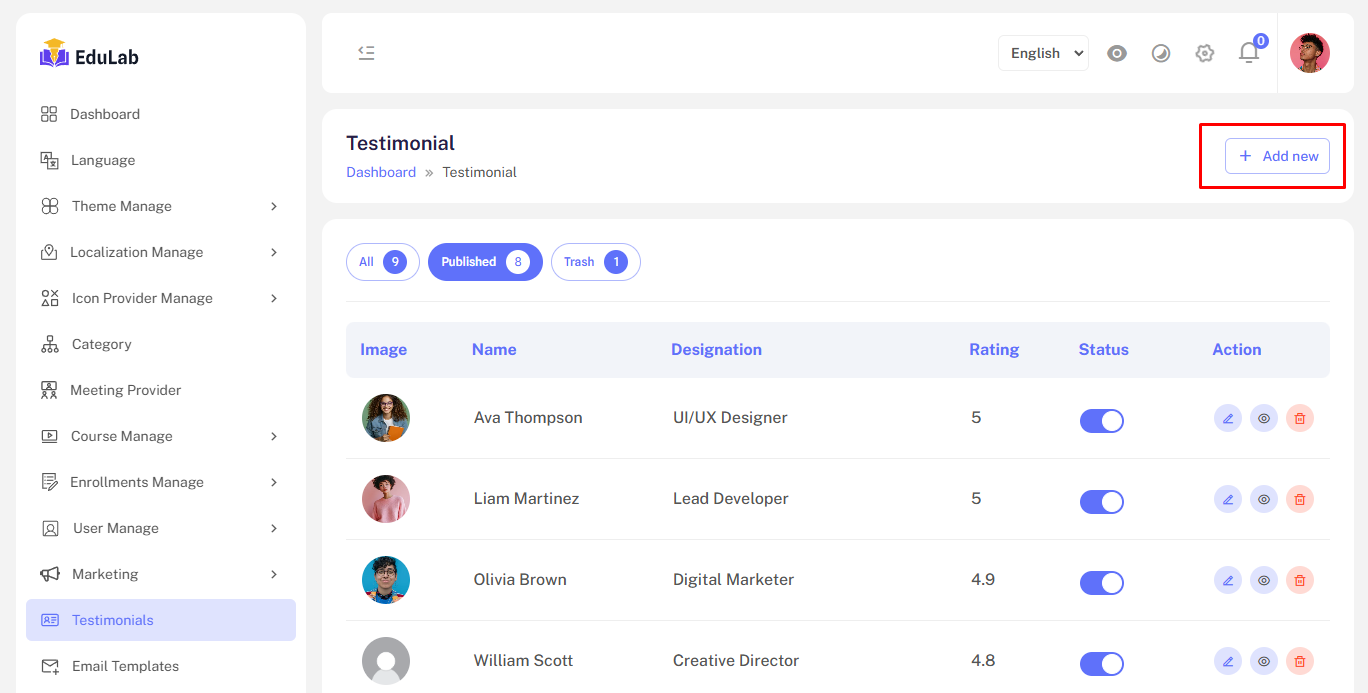Image resolution: width=1368 pixels, height=693 pixels.
Task: Delete William Scott testimonial trash icon
Action: pyautogui.click(x=1300, y=661)
